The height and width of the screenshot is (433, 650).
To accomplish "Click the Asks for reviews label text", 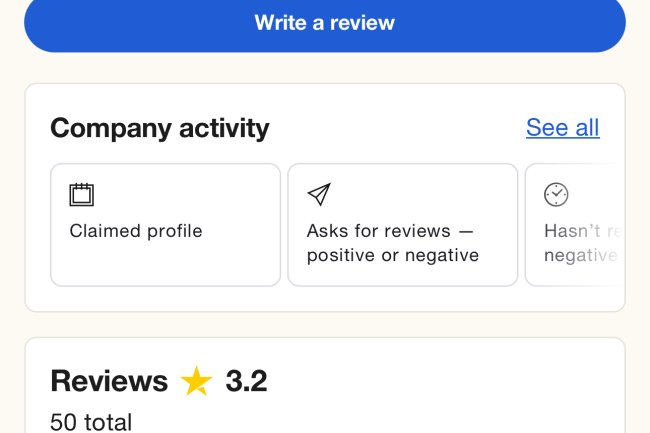I will [x=378, y=231].
